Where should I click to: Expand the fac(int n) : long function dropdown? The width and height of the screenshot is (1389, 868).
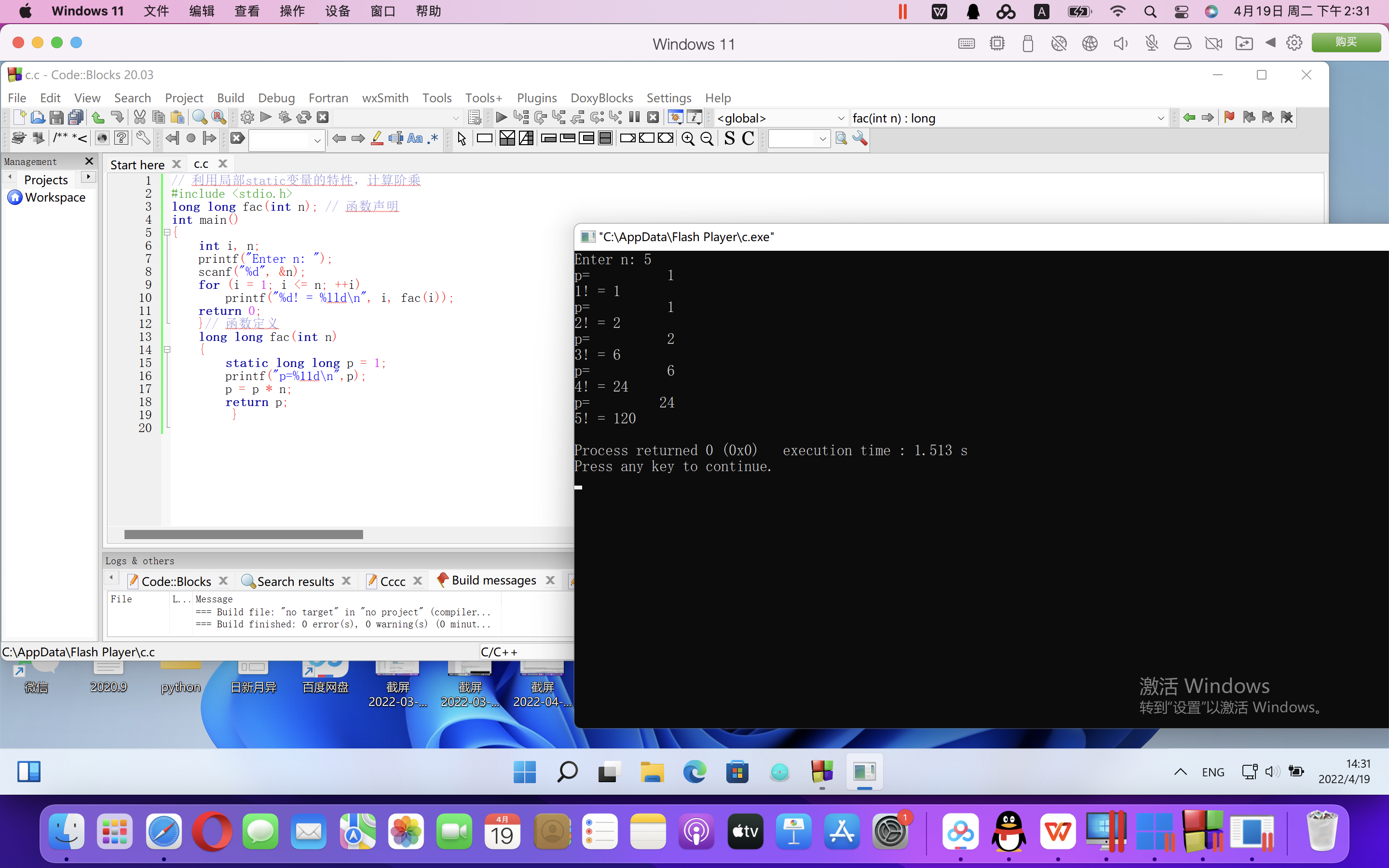tap(1160, 118)
